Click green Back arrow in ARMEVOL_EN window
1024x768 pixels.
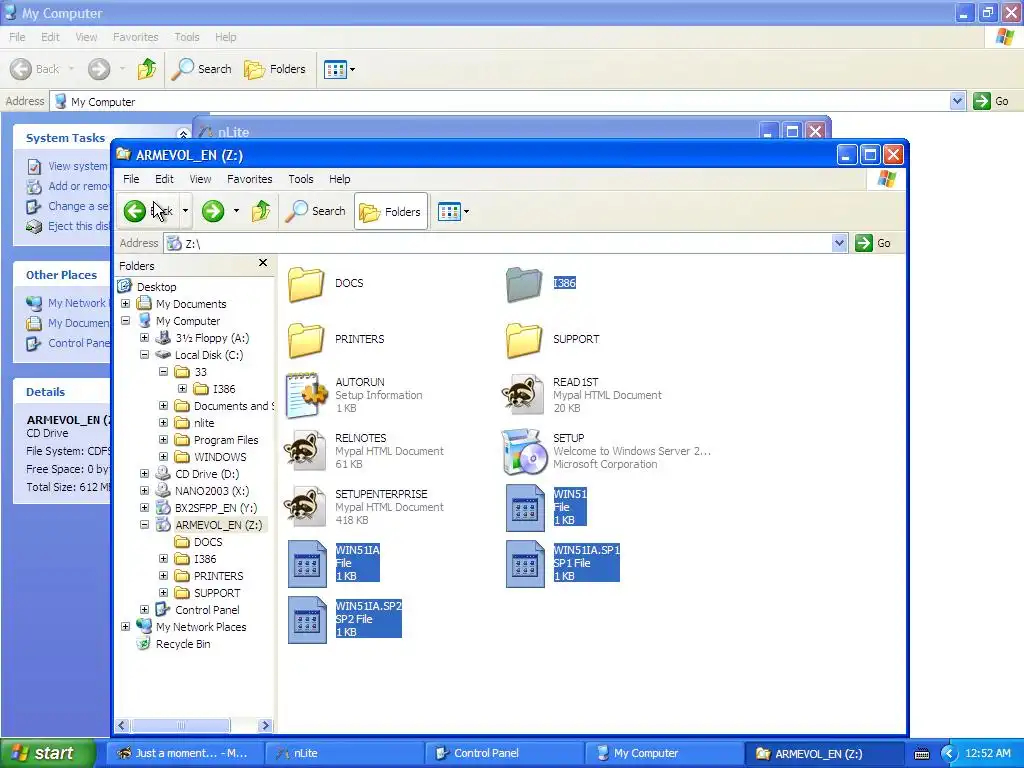click(135, 211)
